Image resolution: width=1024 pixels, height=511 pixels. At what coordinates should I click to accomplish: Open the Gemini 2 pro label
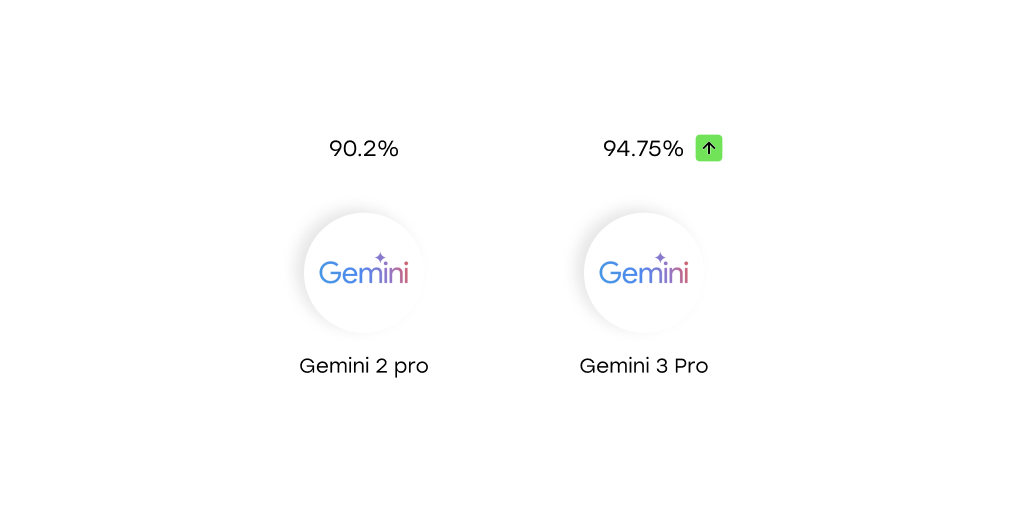tap(364, 366)
